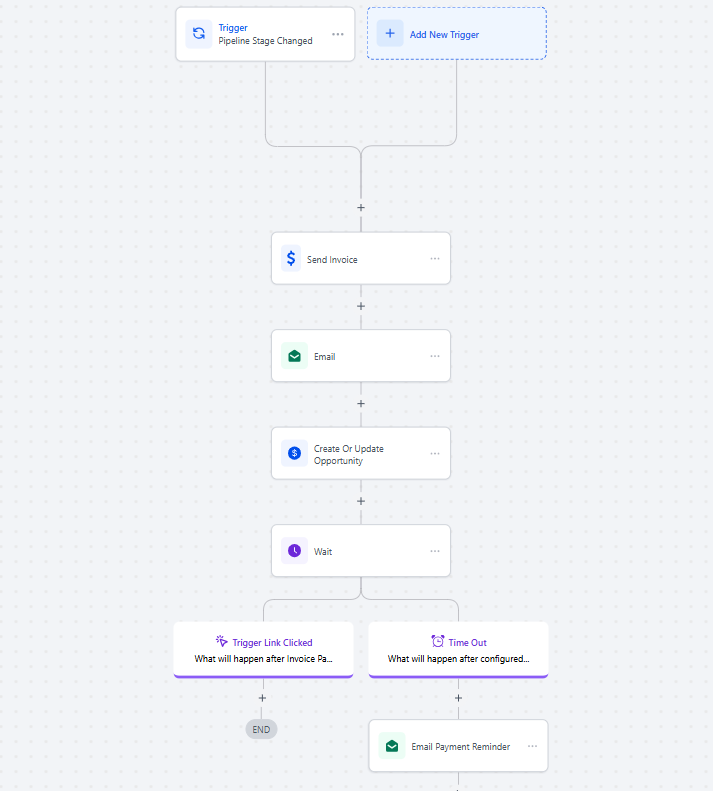Click the blue Create Or Update Opportunity icon
Image resolution: width=713 pixels, height=791 pixels.
click(294, 453)
